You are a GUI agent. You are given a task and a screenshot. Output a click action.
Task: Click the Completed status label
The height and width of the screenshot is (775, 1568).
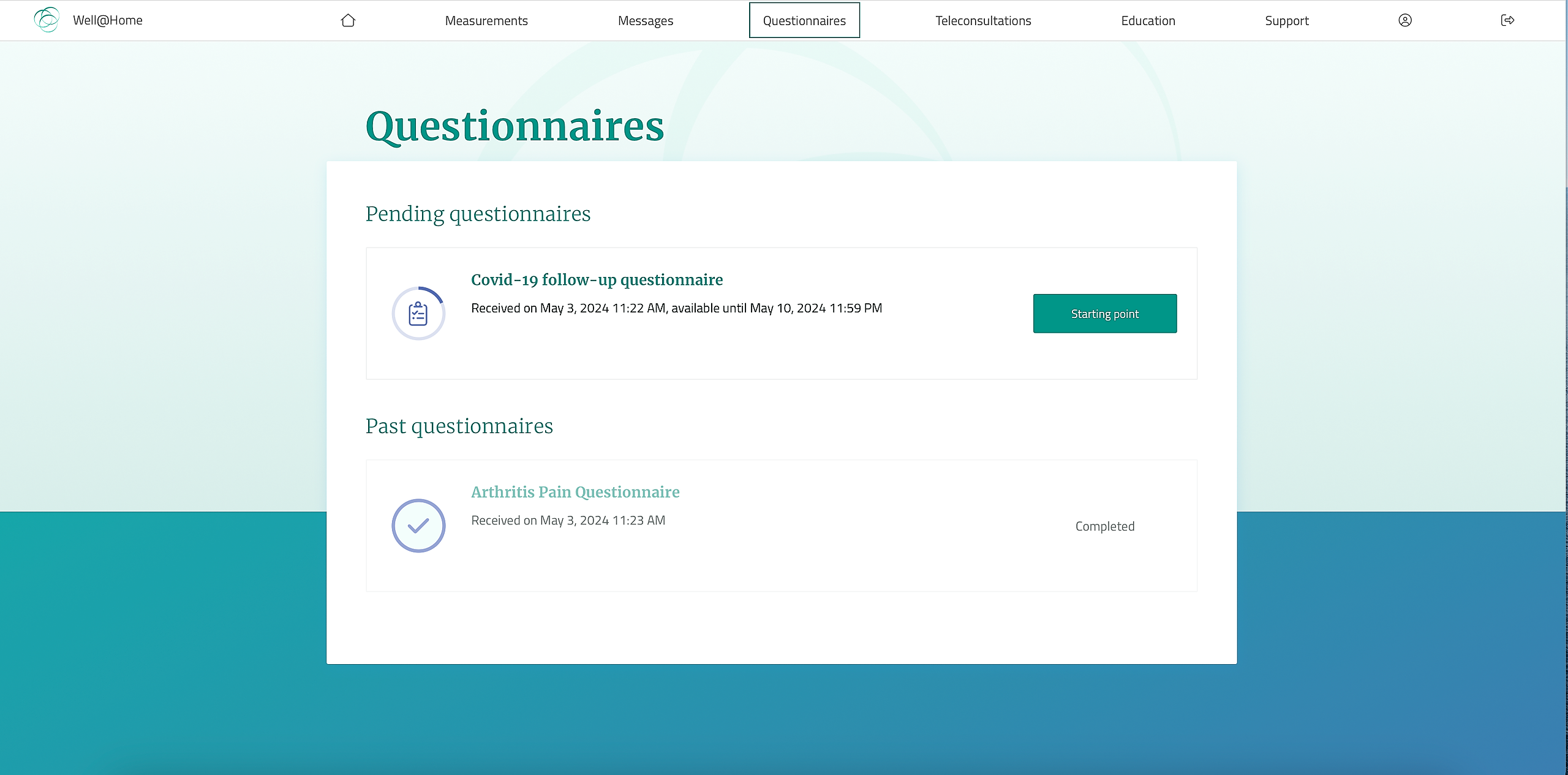pos(1105,526)
